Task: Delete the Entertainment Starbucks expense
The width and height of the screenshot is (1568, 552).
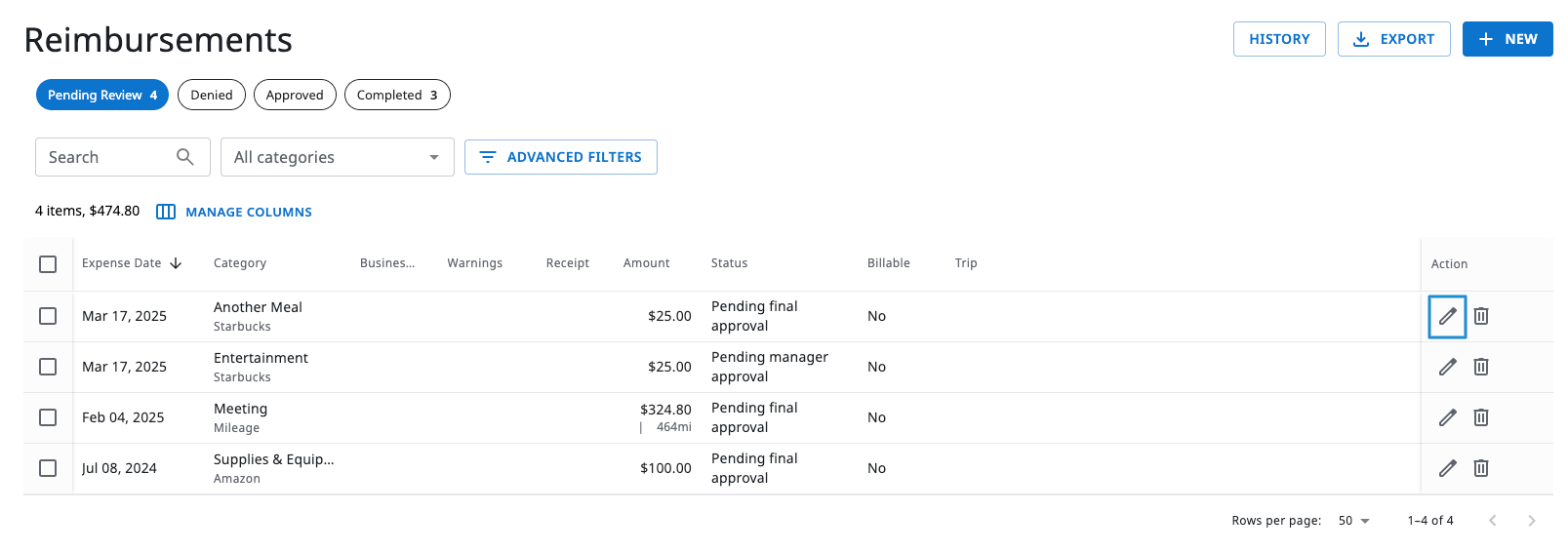Action: click(x=1480, y=367)
